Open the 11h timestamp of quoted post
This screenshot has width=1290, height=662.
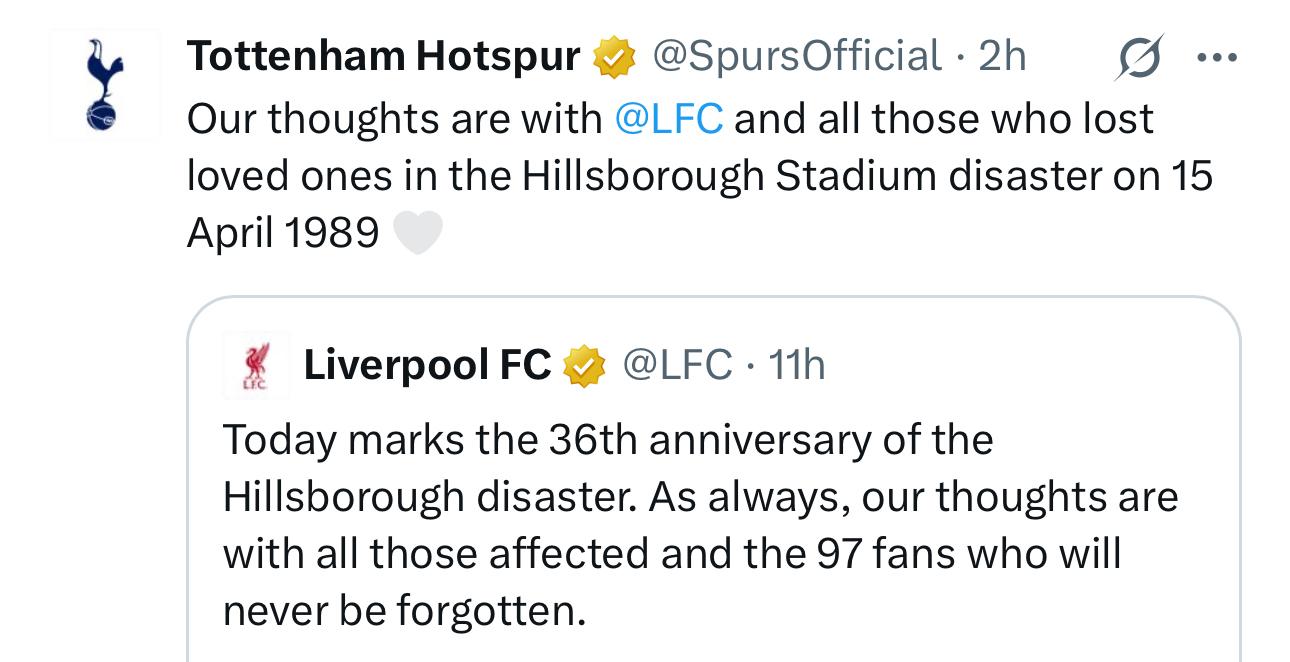(x=797, y=365)
